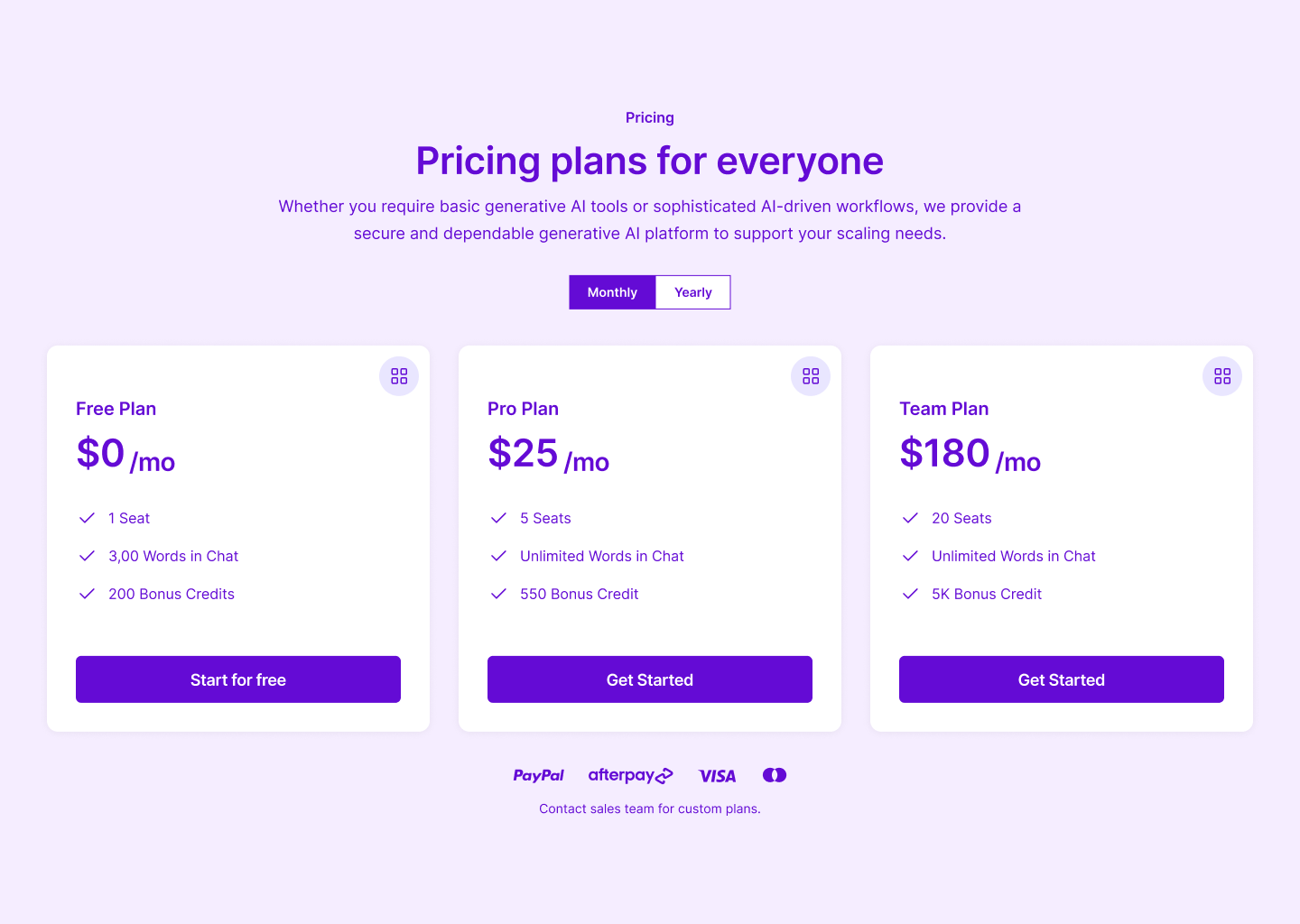Click the grid icon on Pro Plan card
Image resolution: width=1300 pixels, height=924 pixels.
tap(811, 376)
